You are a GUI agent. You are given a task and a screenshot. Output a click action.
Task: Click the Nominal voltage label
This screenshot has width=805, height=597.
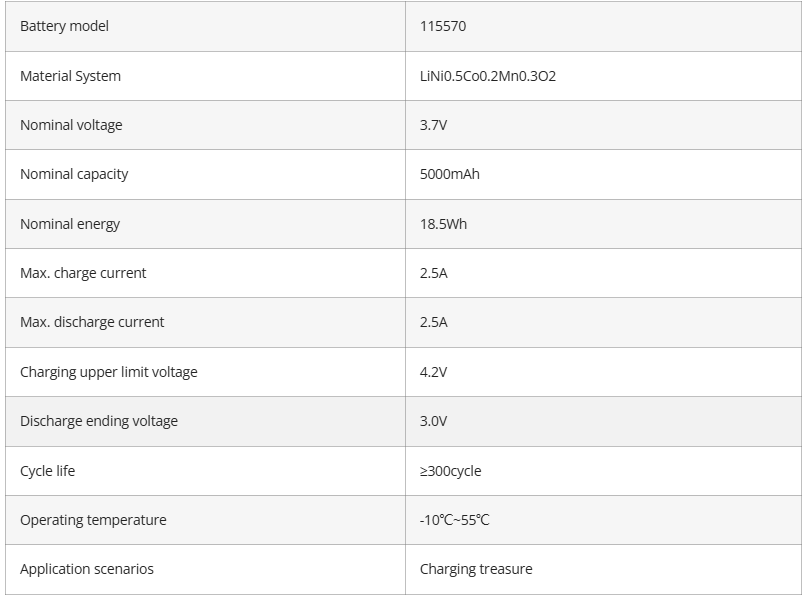click(x=71, y=125)
